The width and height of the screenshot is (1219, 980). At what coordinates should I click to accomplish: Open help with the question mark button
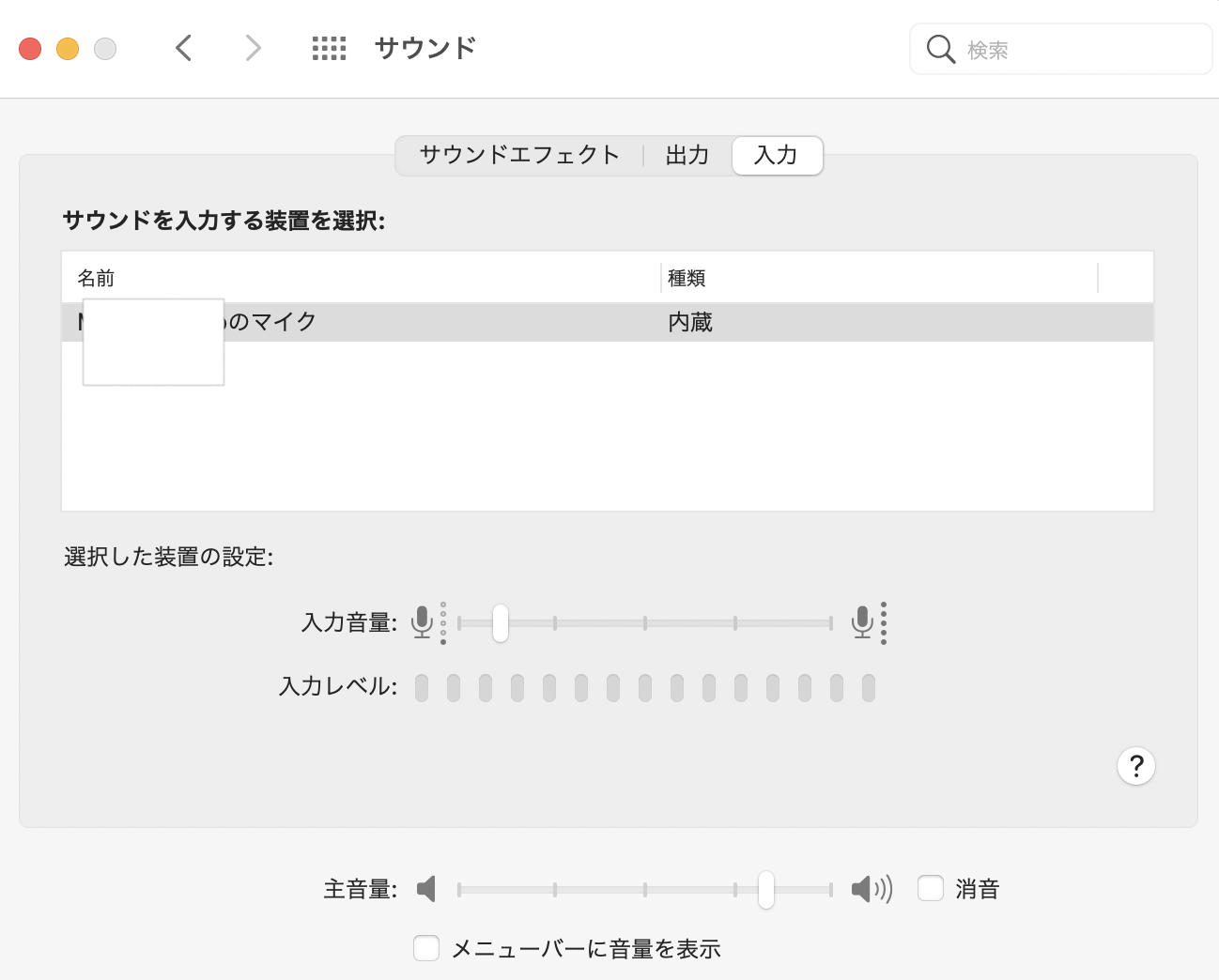(x=1135, y=766)
